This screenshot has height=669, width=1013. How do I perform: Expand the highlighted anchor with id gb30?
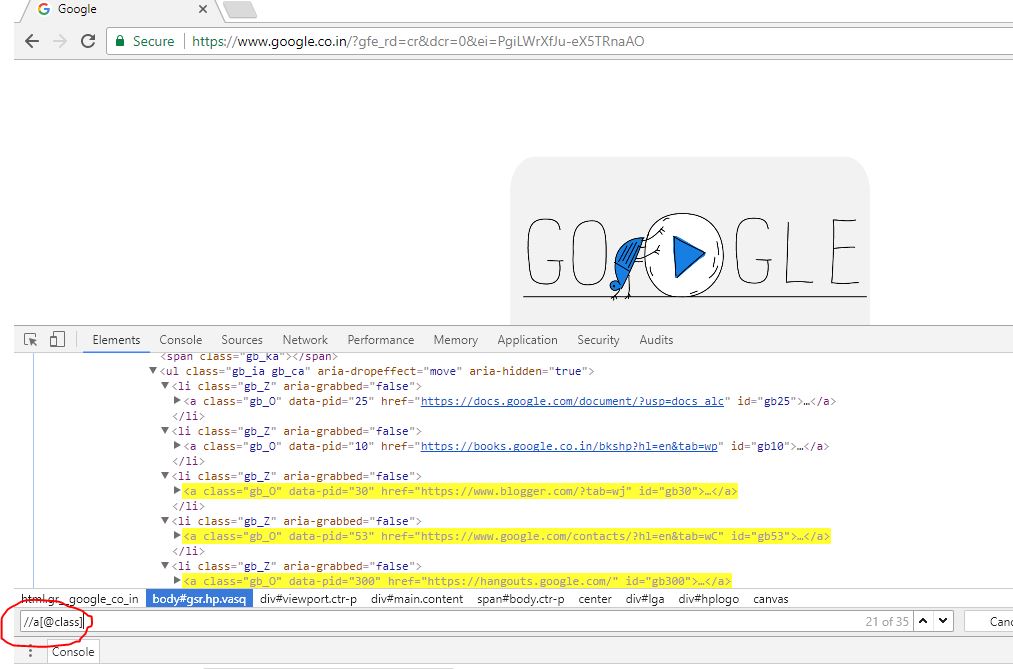(177, 491)
